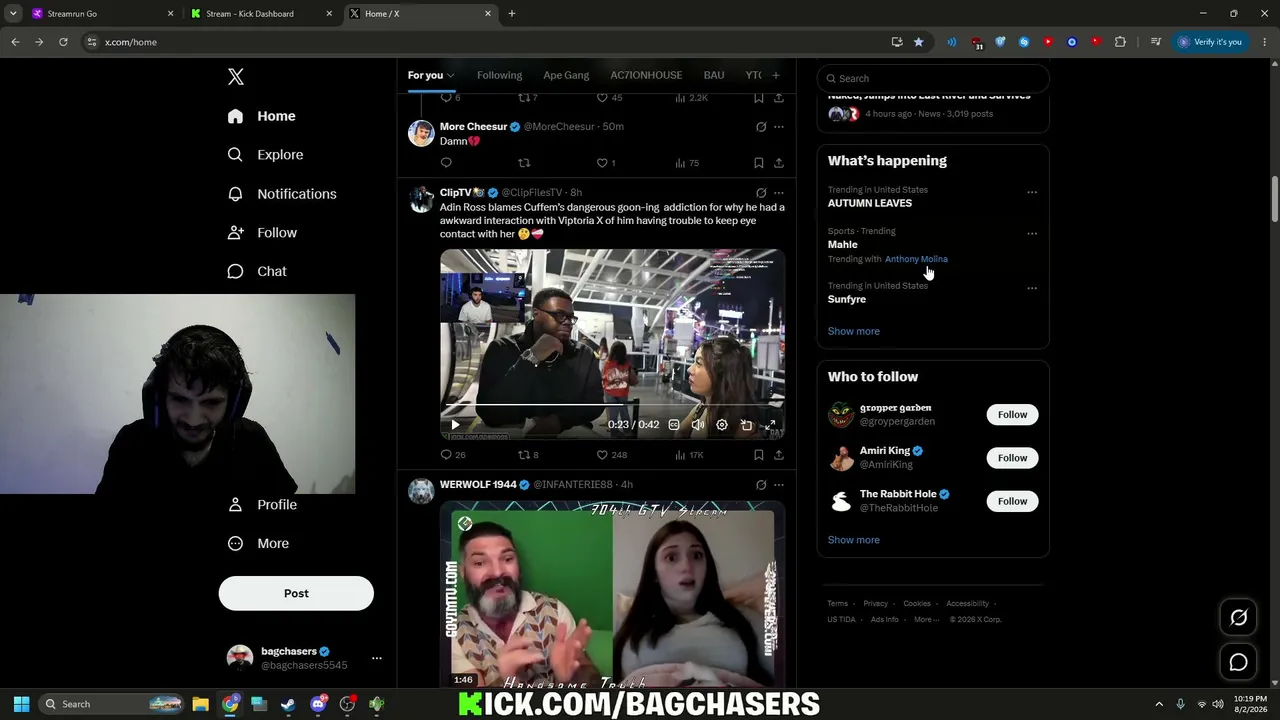
Task: View analytics showing 17K views
Action: [690, 455]
